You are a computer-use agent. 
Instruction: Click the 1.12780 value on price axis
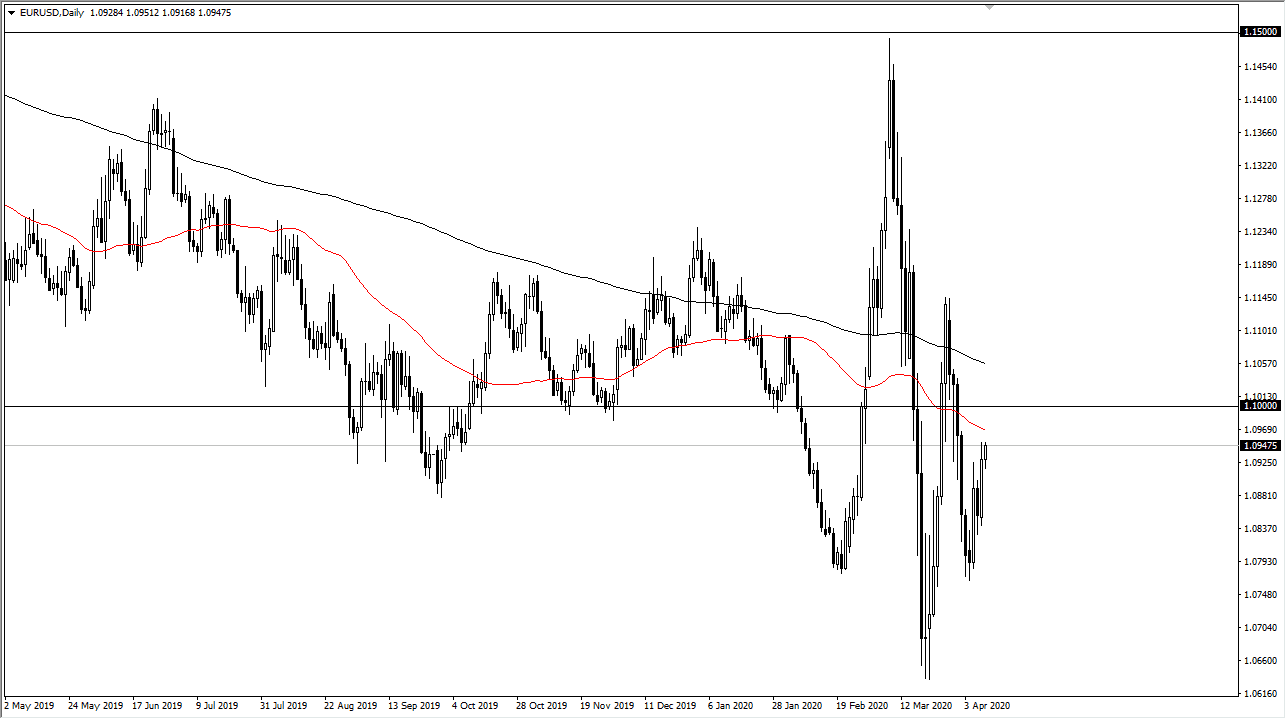click(x=1261, y=199)
